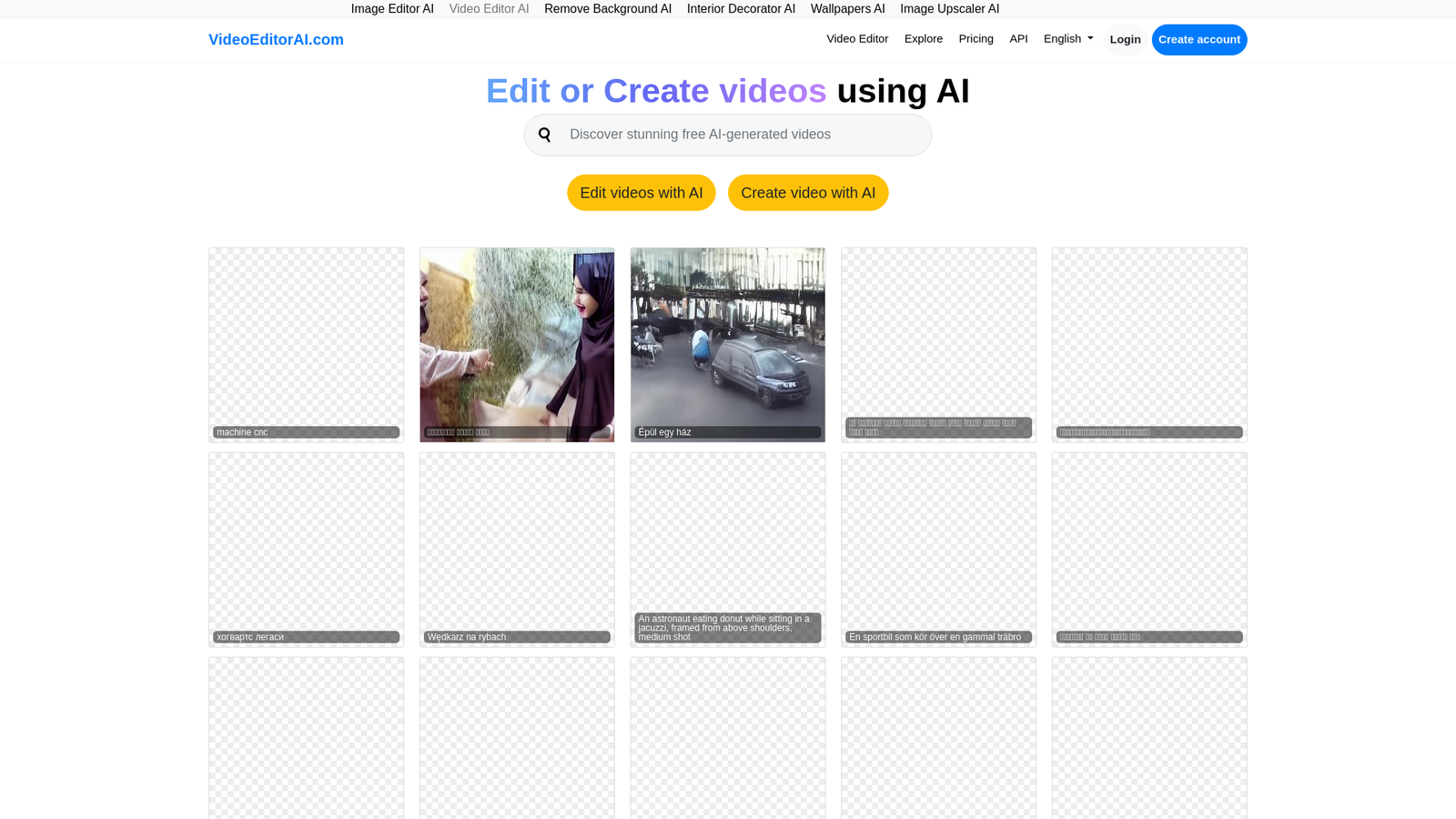
Task: Open the Wędkarz na rybach video card
Action: pyautogui.click(x=517, y=550)
